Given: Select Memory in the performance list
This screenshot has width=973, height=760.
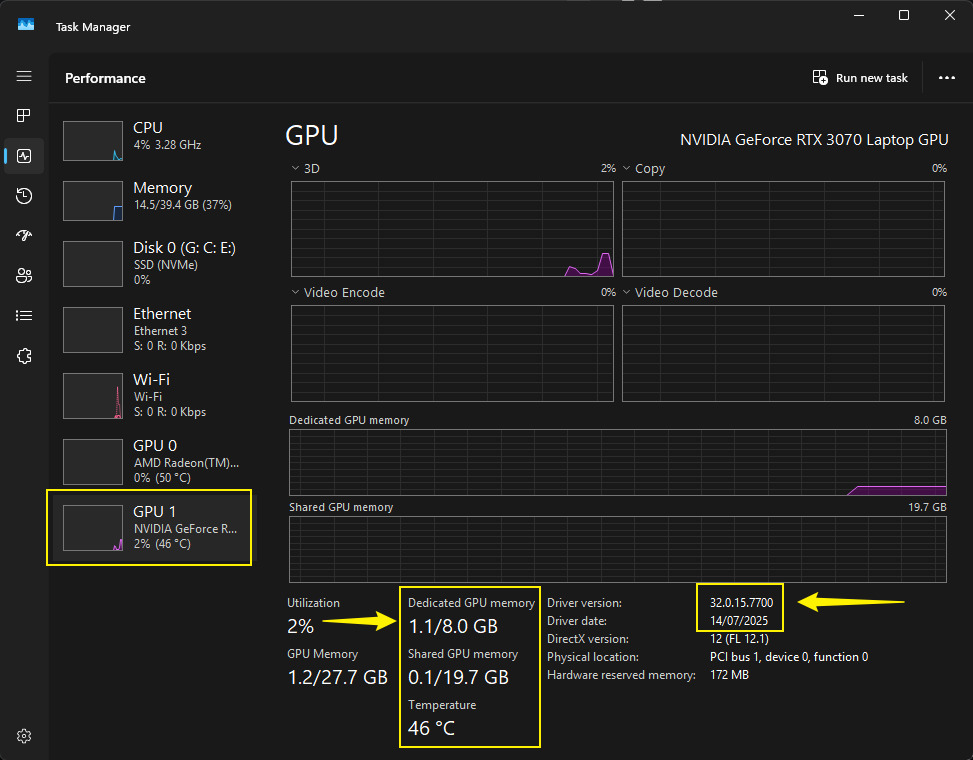Looking at the screenshot, I should pyautogui.click(x=150, y=201).
